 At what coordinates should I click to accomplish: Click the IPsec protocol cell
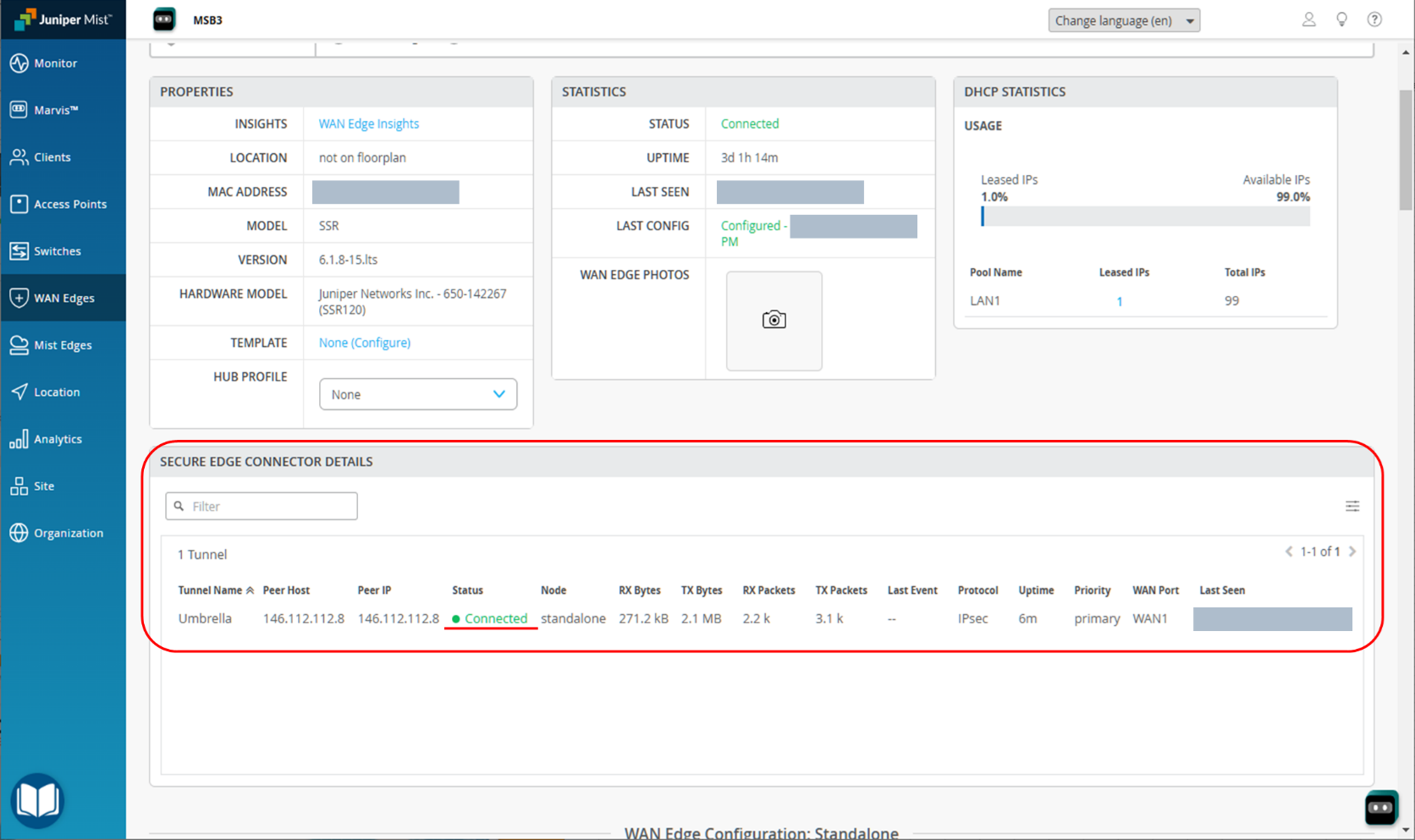click(973, 618)
